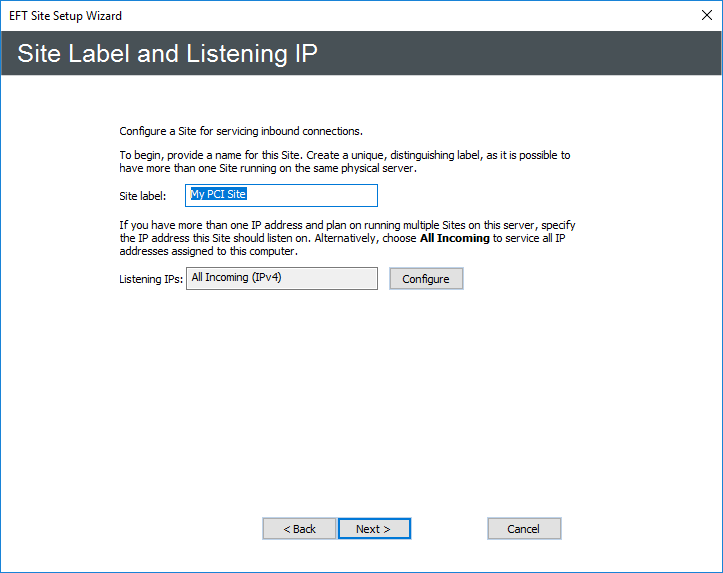Click the Next button
Viewport: 723px width, 573px height.
coord(374,529)
